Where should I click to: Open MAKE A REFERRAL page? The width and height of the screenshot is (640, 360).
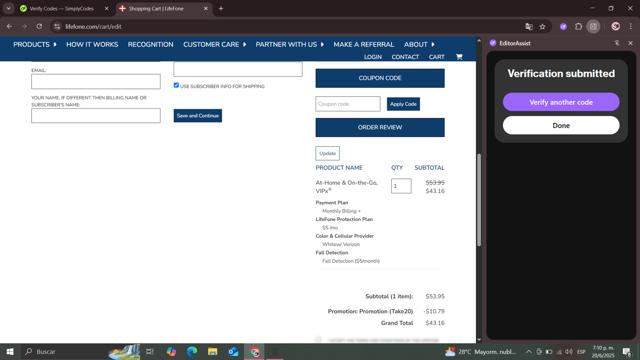tap(363, 44)
